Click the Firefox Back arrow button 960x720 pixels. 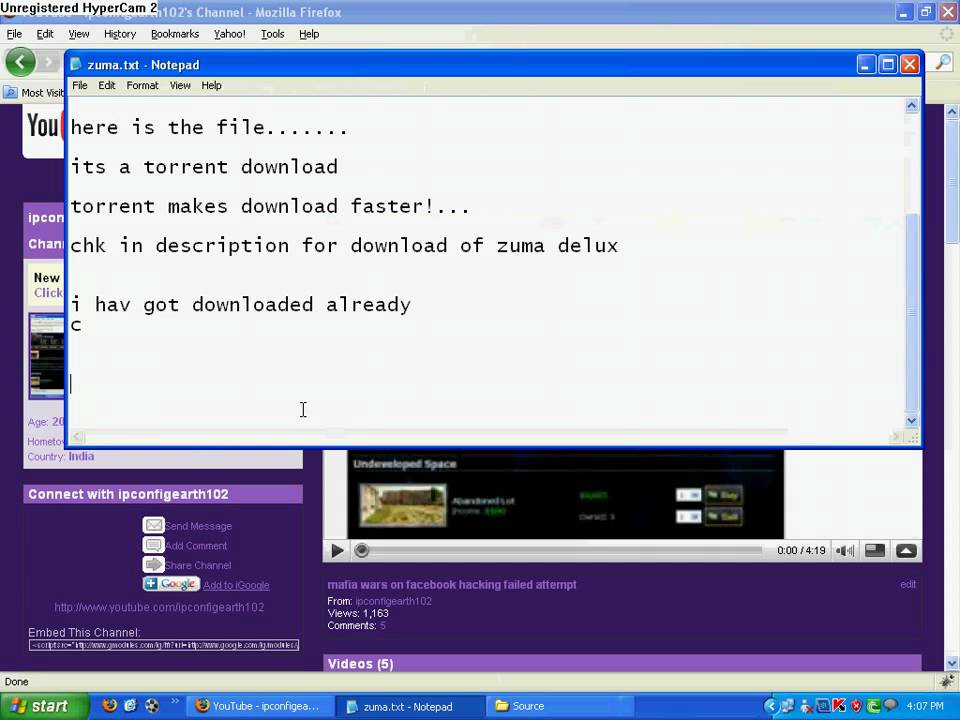(20, 62)
